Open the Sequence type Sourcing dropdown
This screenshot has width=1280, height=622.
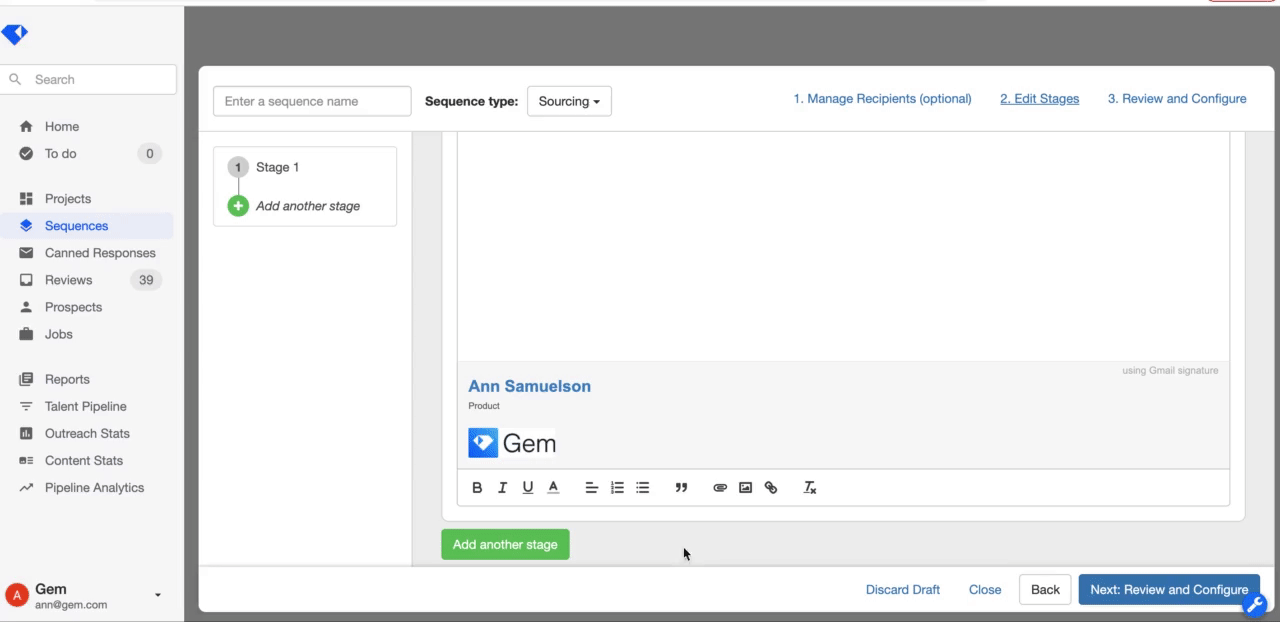pyautogui.click(x=569, y=101)
